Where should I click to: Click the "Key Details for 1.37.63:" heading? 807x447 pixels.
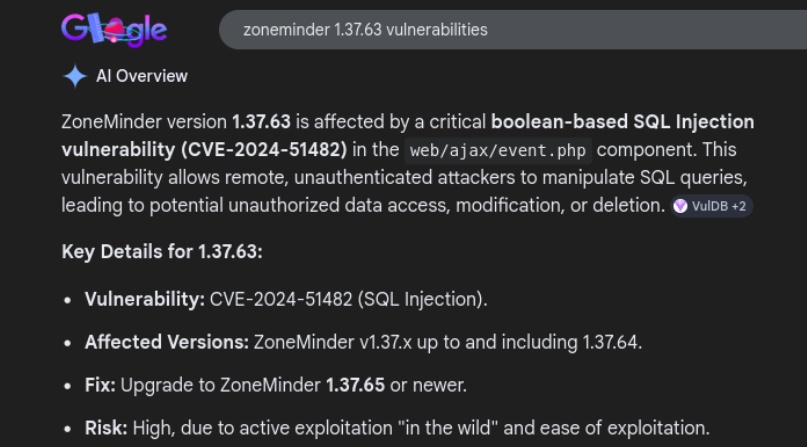(162, 252)
